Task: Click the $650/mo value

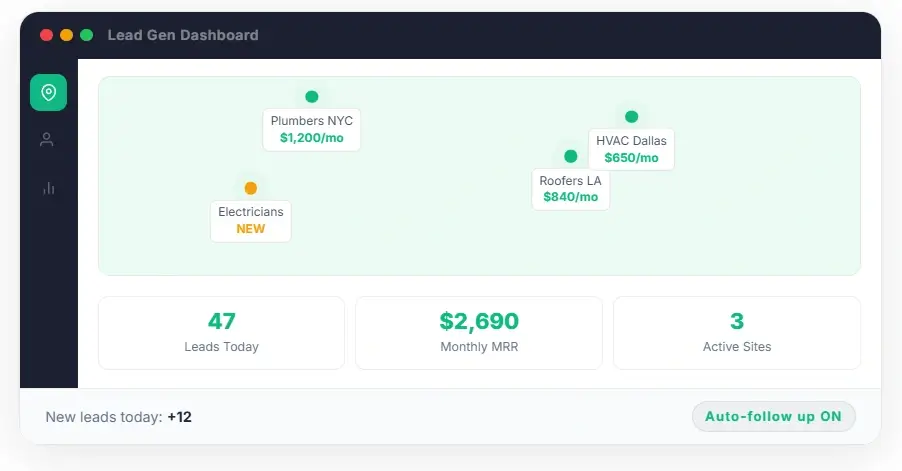Action: [631, 158]
